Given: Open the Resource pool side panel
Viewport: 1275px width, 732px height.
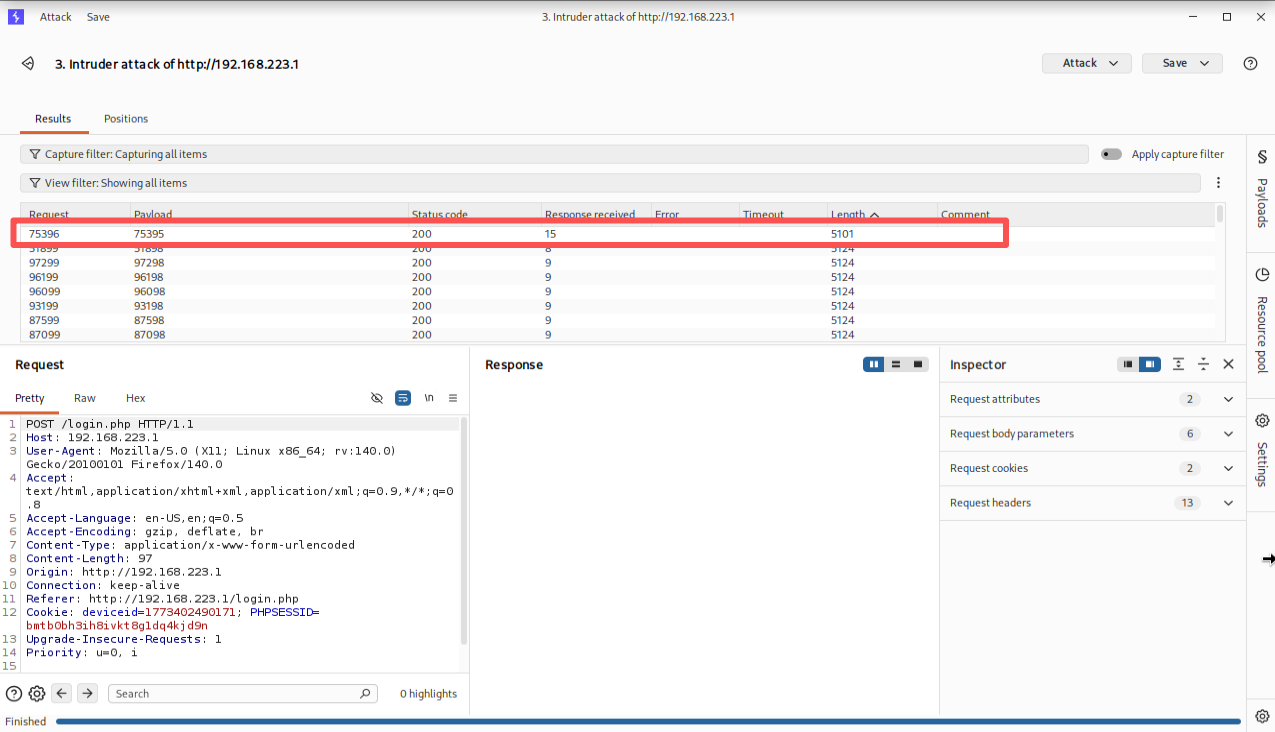Looking at the screenshot, I should click(x=1262, y=320).
